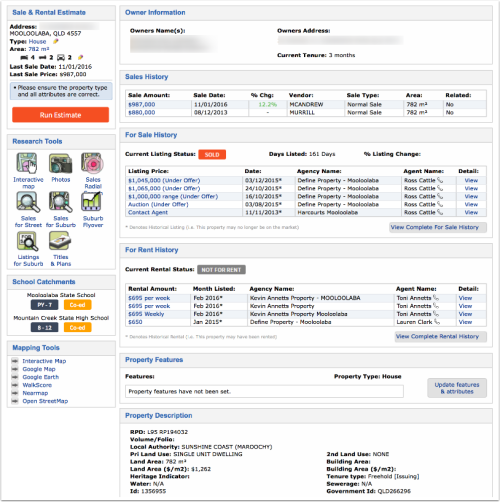Click arrow icon beside Google Map
The height and width of the screenshot is (502, 500).
tap(15, 369)
